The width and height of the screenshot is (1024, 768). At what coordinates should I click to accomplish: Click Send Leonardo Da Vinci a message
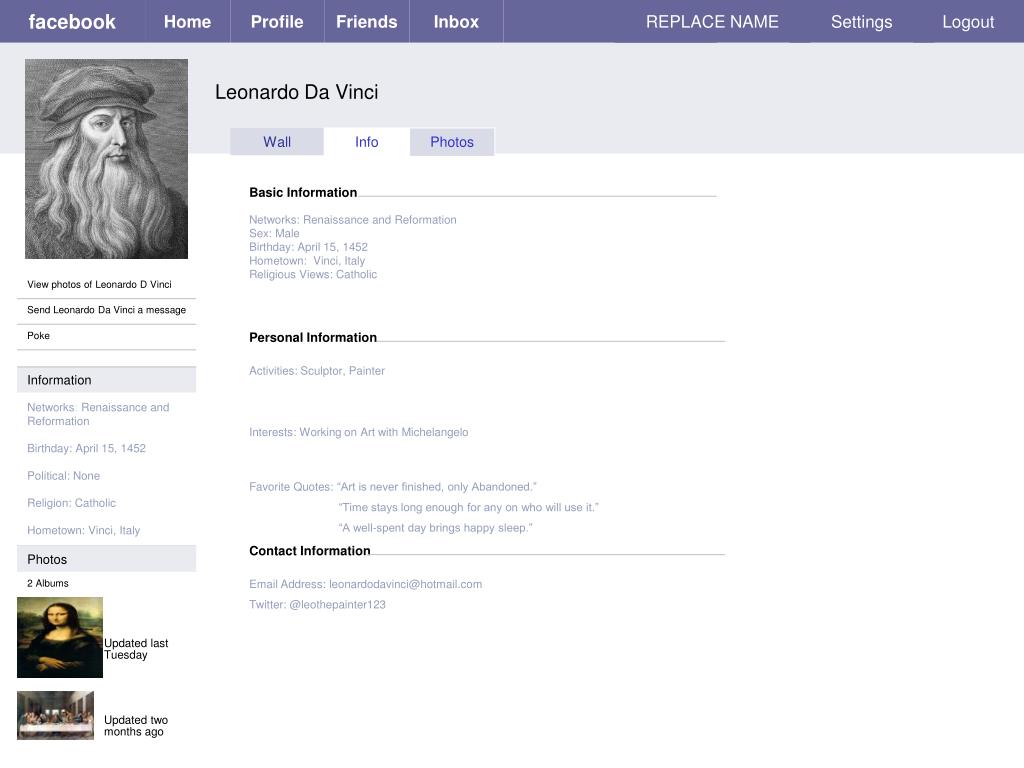(x=106, y=310)
